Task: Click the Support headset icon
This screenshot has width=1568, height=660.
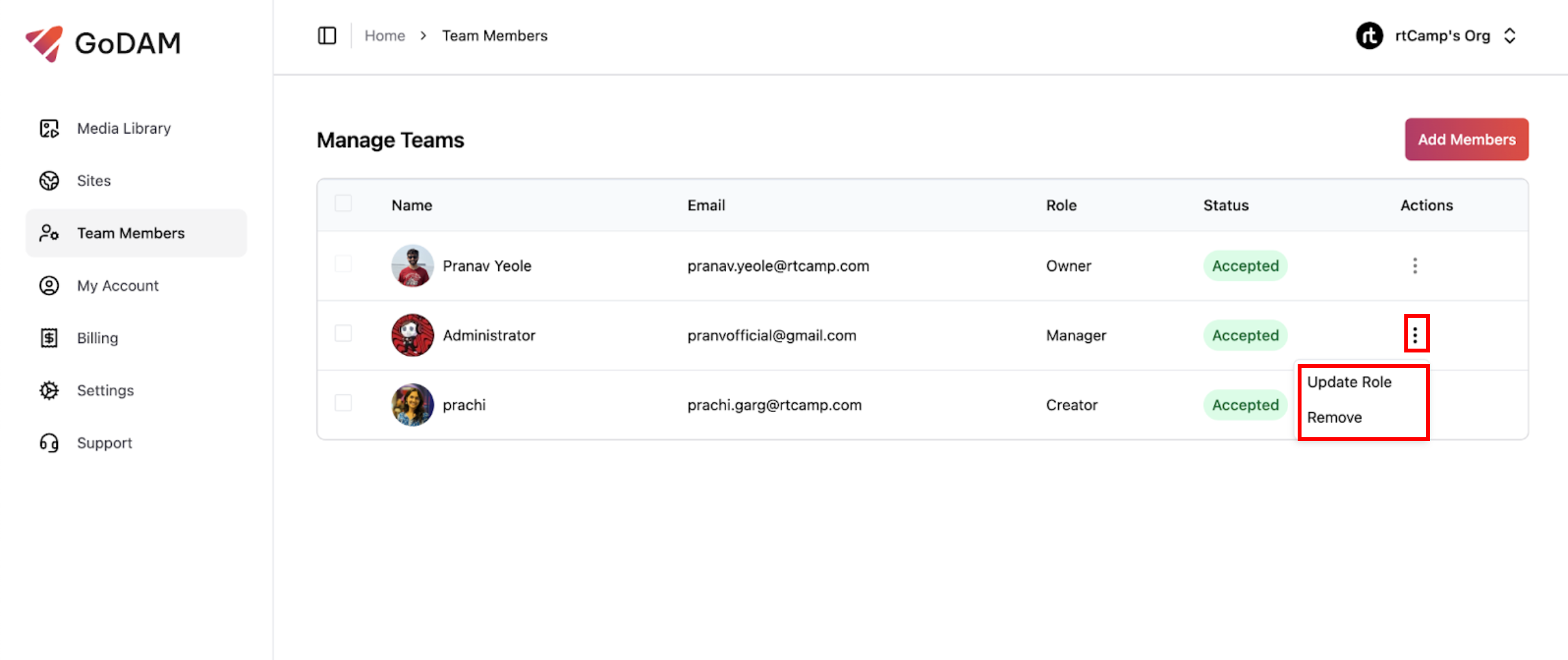Action: click(49, 443)
